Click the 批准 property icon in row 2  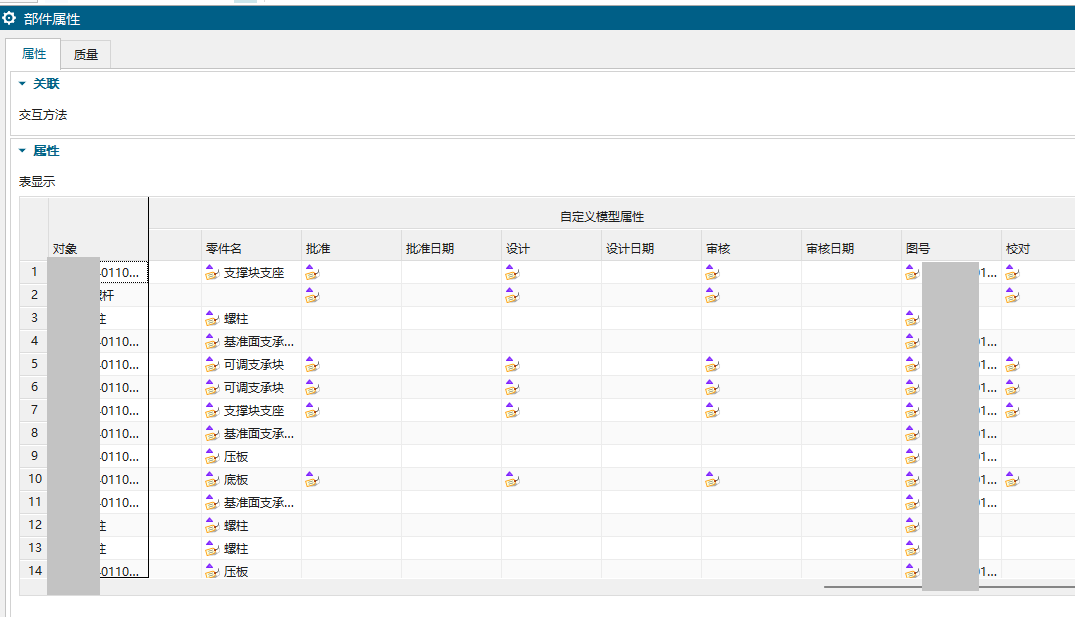pos(312,295)
